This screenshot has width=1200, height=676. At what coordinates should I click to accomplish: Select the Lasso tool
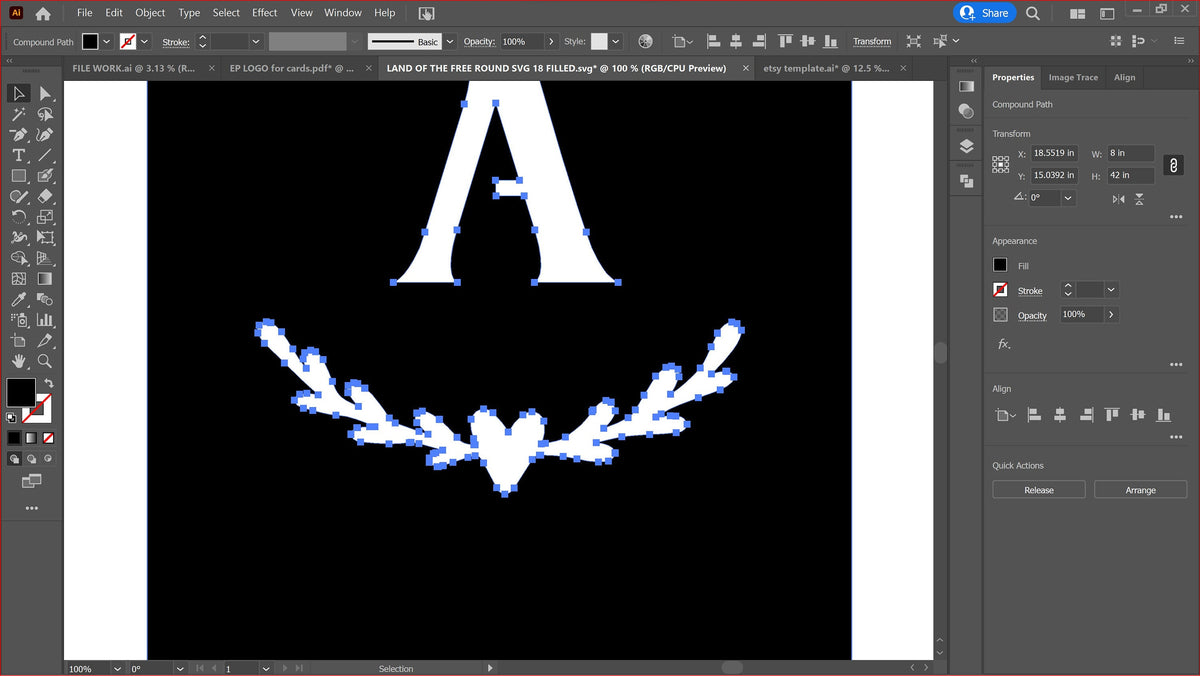coord(45,114)
